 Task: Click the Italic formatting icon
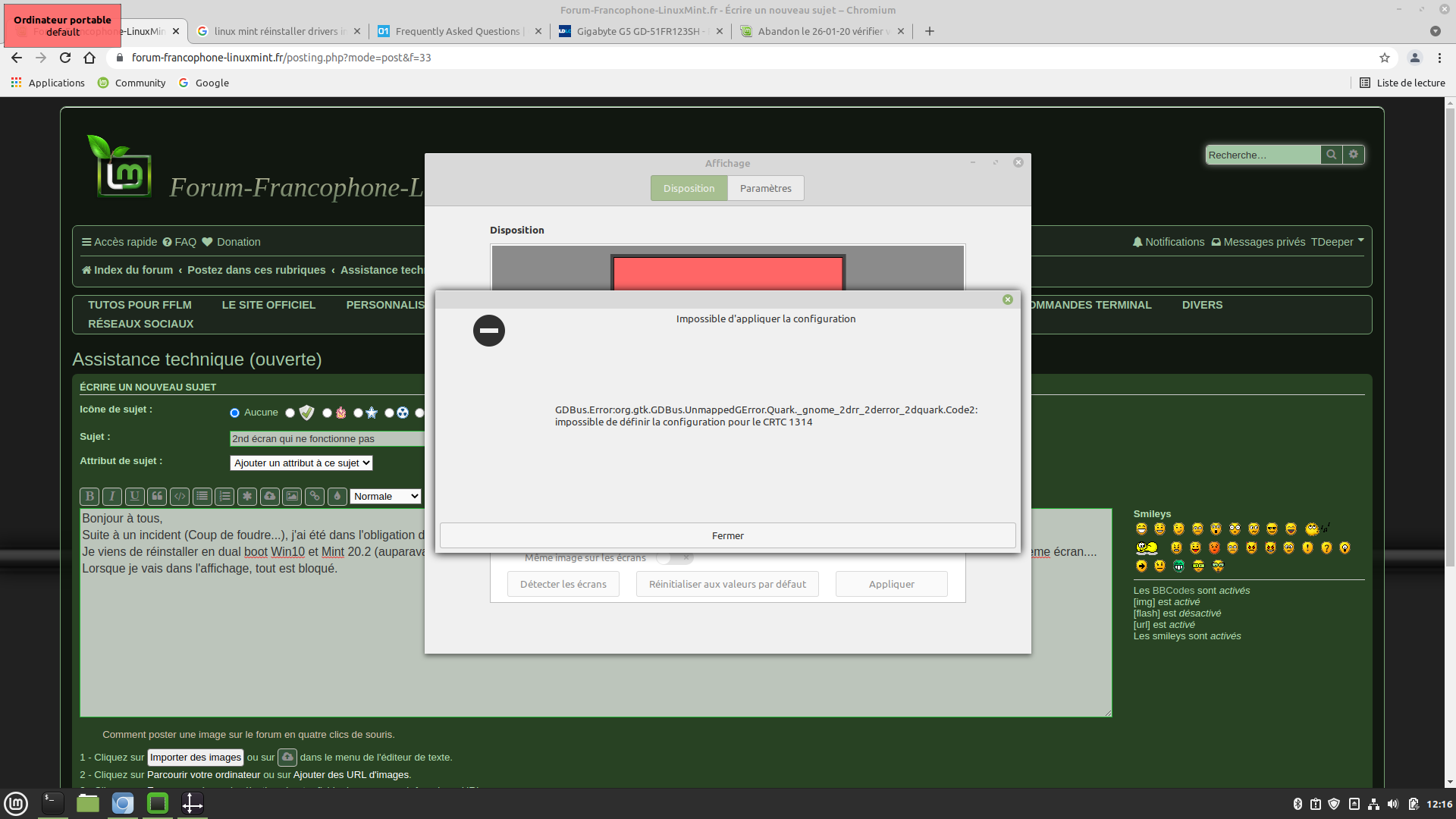point(112,497)
